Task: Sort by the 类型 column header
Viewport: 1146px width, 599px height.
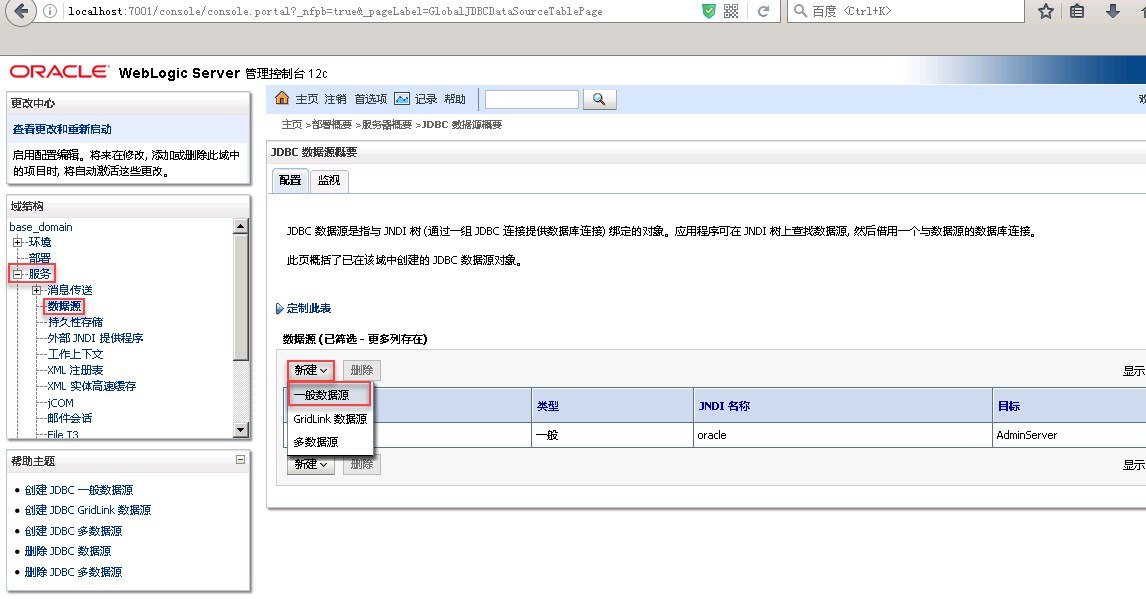Action: pyautogui.click(x=548, y=406)
